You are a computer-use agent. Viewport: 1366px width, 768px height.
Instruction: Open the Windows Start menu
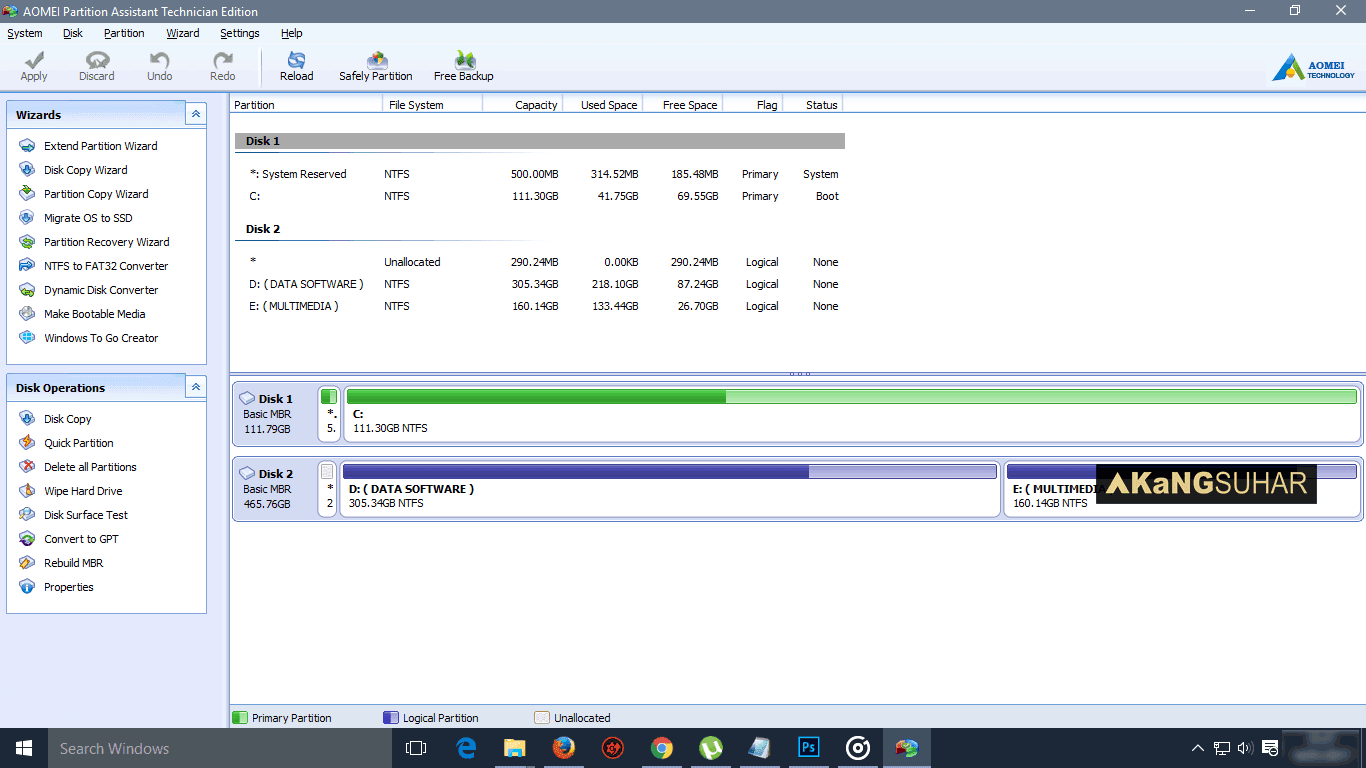tap(24, 748)
